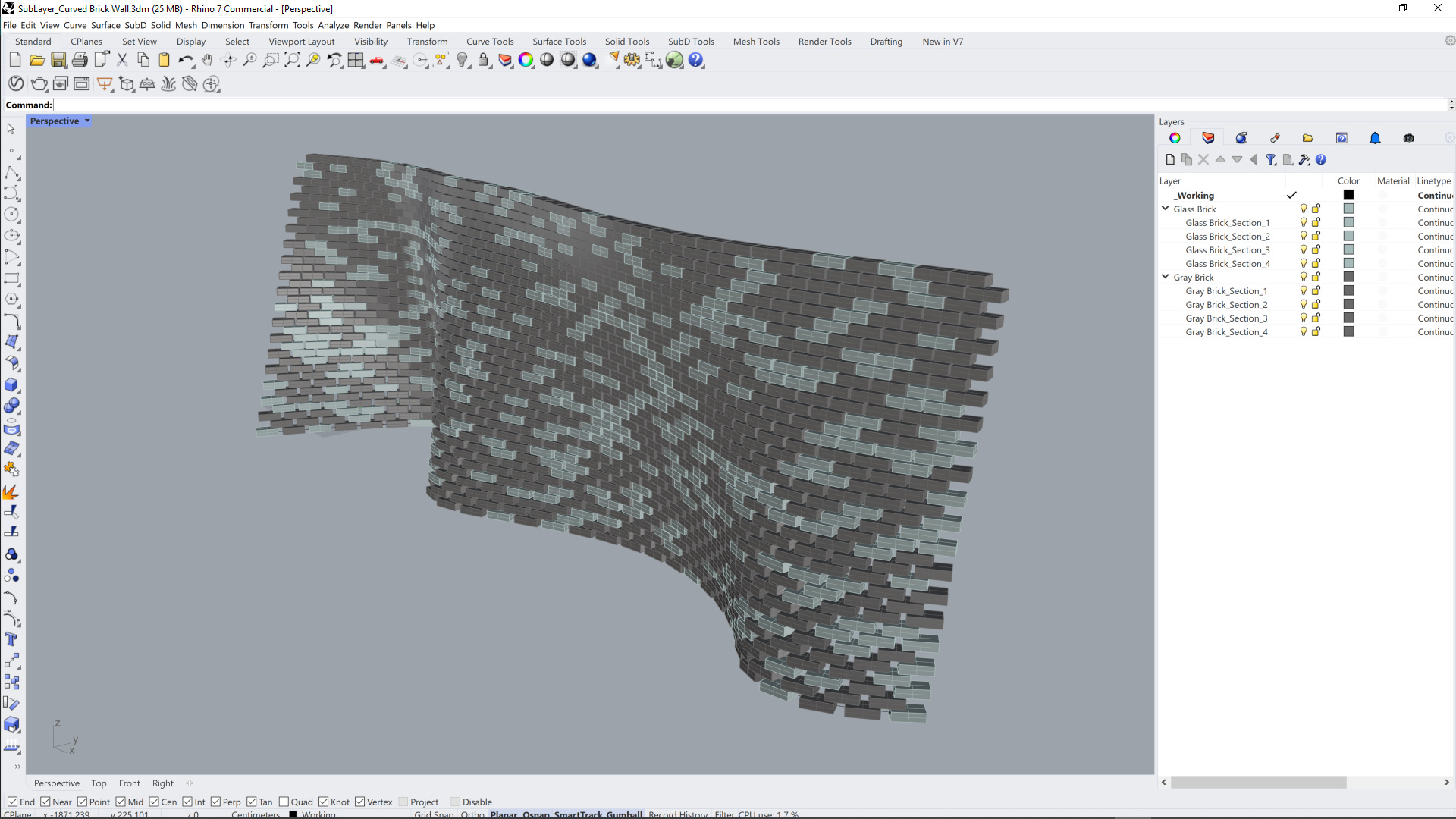
Task: Click the Text tool icon in left sidebar
Action: point(11,639)
